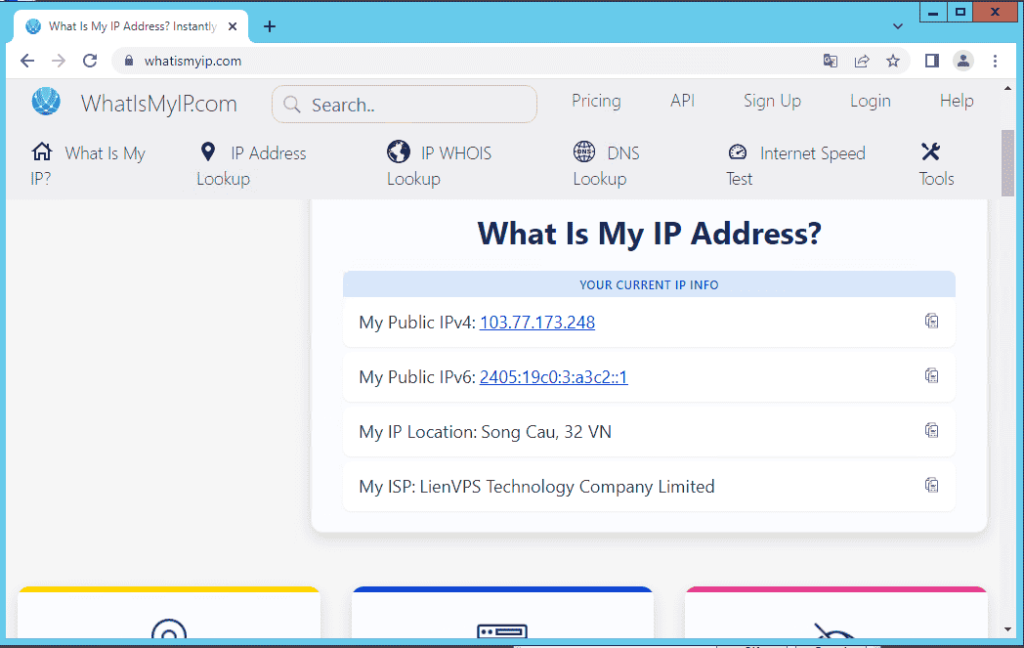Open the IP WHOIS Lookup menu item

click(x=440, y=165)
